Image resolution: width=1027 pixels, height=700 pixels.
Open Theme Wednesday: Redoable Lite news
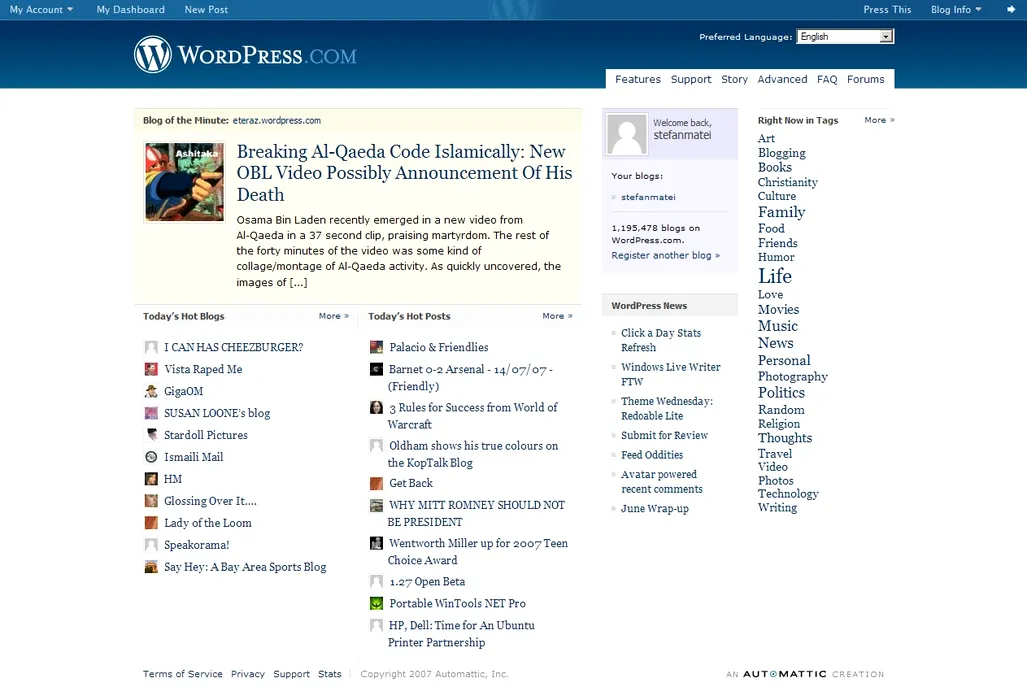tap(667, 408)
